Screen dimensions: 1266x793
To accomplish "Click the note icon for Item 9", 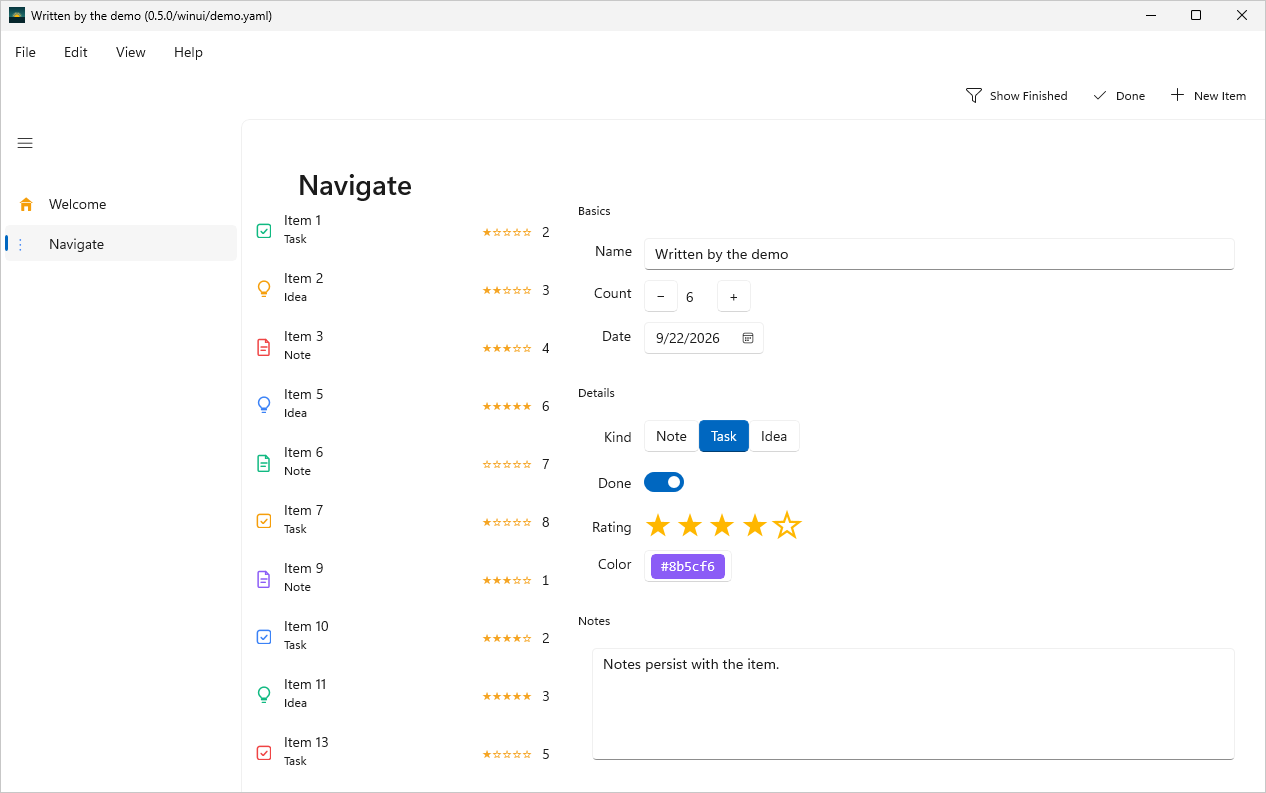I will pyautogui.click(x=264, y=579).
